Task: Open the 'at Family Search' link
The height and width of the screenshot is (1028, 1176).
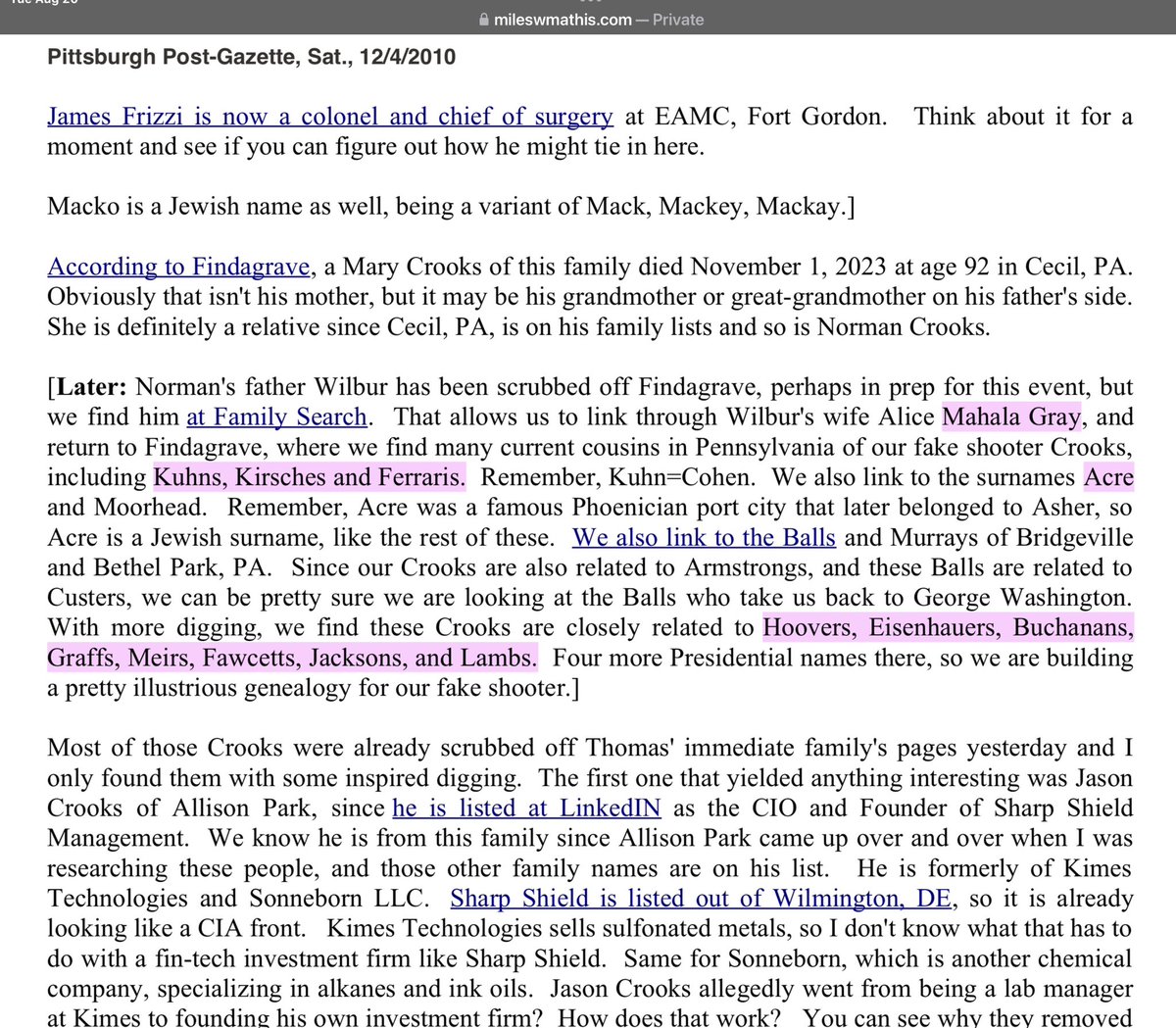Action: tap(276, 417)
